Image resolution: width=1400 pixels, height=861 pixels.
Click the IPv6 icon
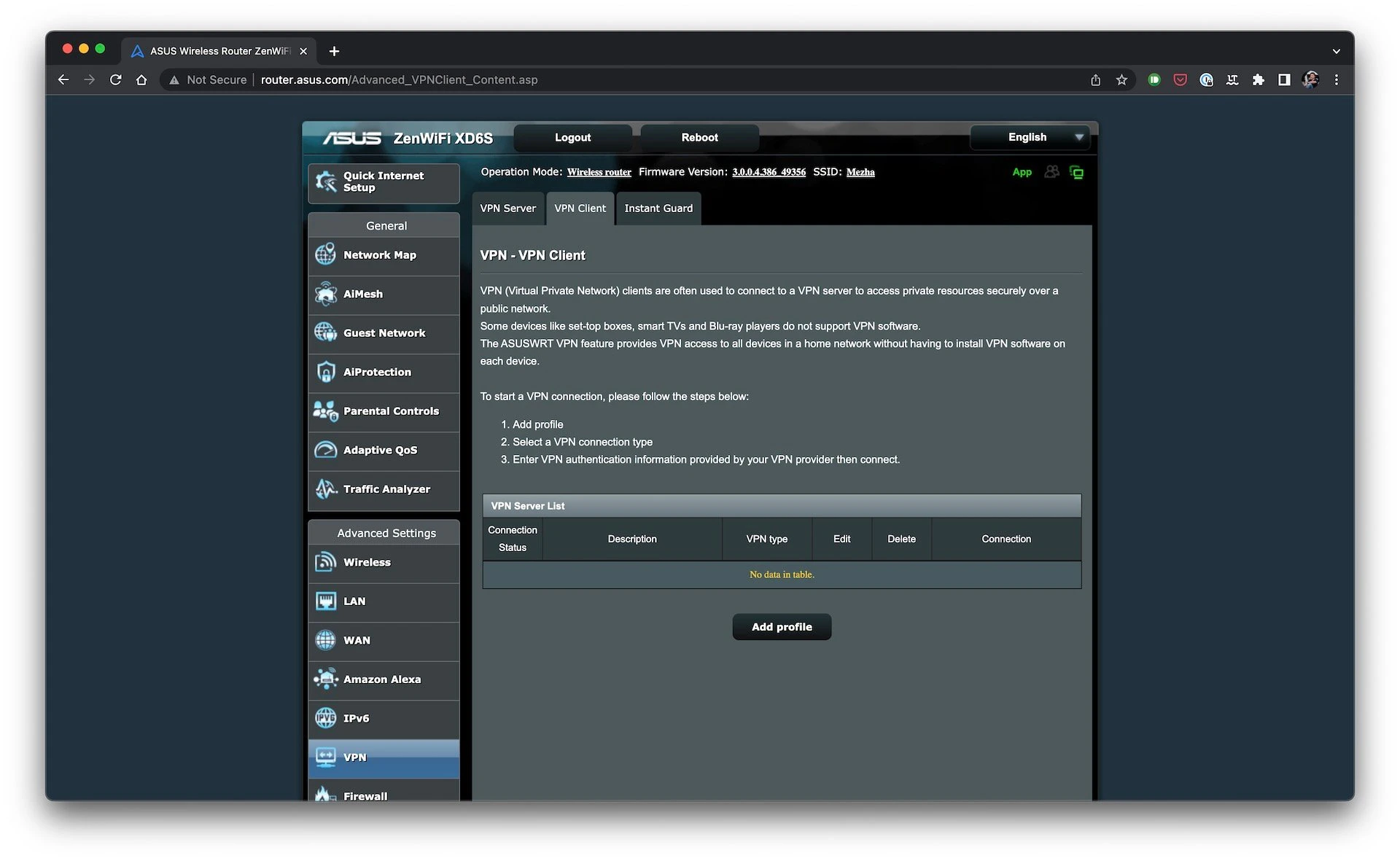coord(325,718)
